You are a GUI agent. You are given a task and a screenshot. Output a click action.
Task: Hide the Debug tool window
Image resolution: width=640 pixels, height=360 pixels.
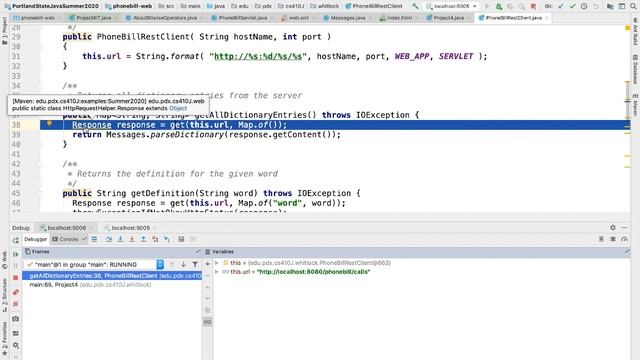(x=624, y=227)
